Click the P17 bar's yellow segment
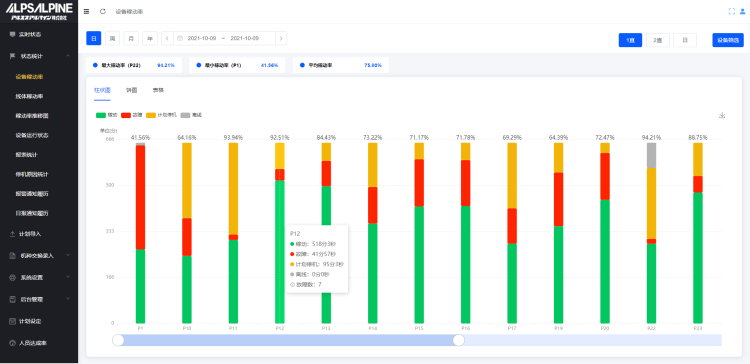Screen dimensions: 750x364 click(x=512, y=176)
